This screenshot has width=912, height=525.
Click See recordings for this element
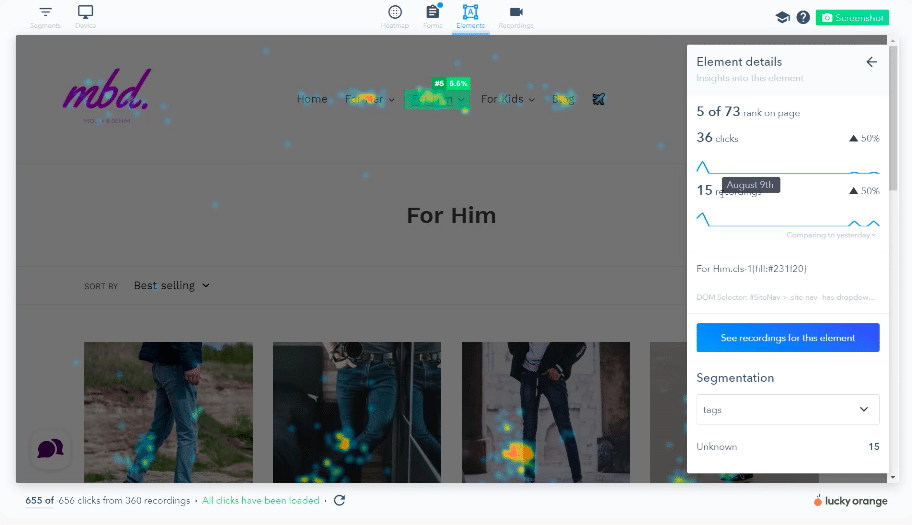point(788,338)
